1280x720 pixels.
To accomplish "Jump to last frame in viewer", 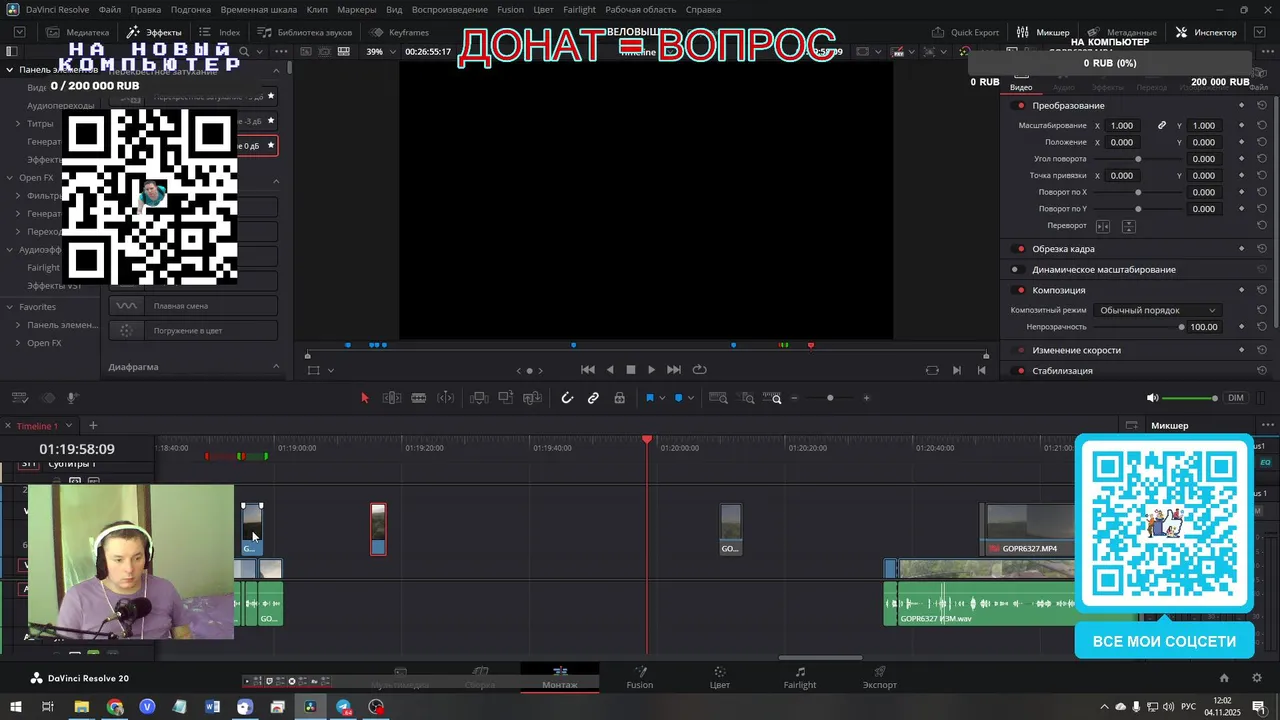I will (x=674, y=370).
